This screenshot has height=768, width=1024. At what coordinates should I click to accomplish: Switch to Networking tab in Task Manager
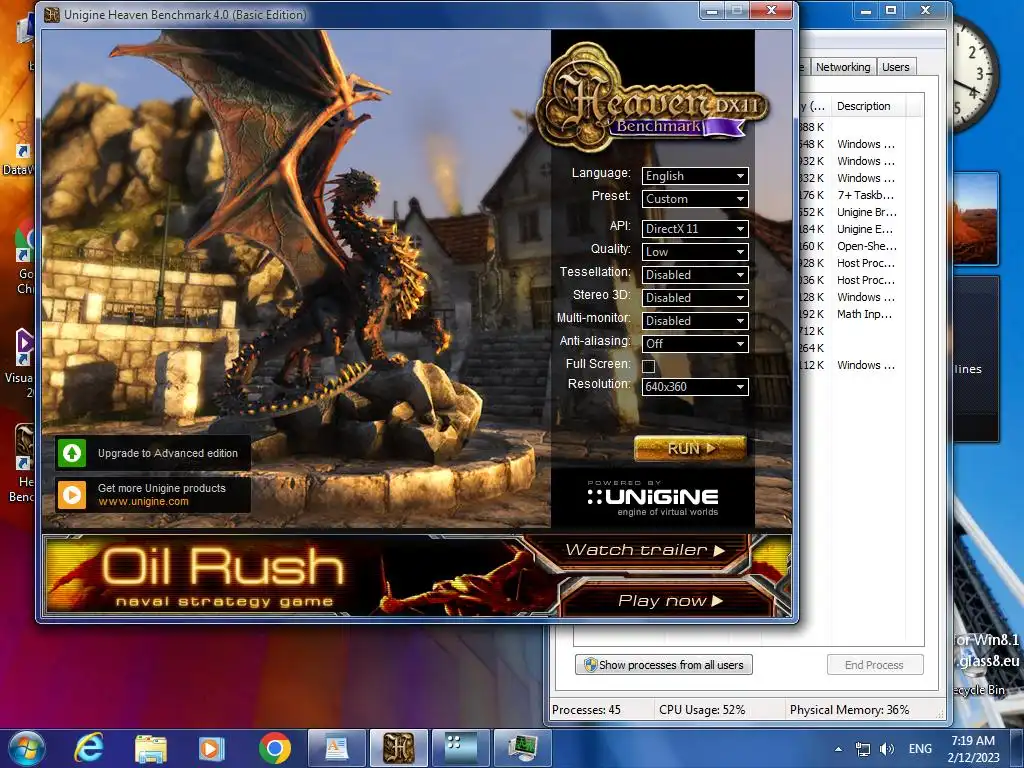click(842, 67)
